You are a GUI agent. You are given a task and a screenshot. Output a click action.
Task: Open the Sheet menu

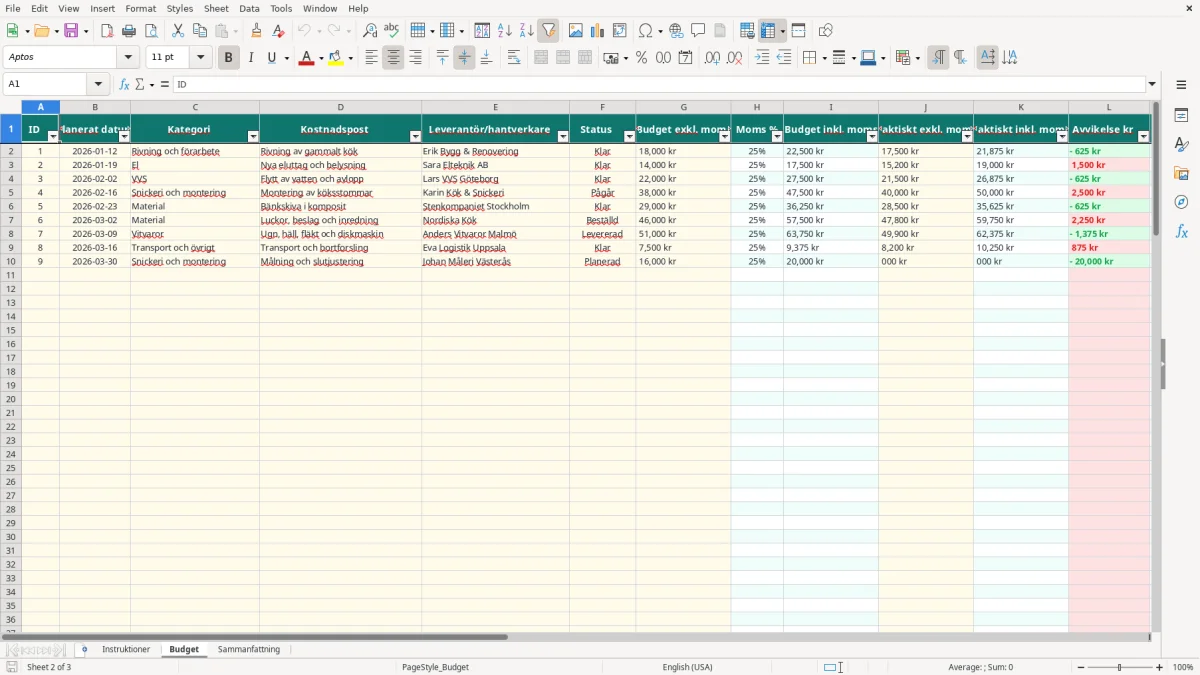[216, 8]
